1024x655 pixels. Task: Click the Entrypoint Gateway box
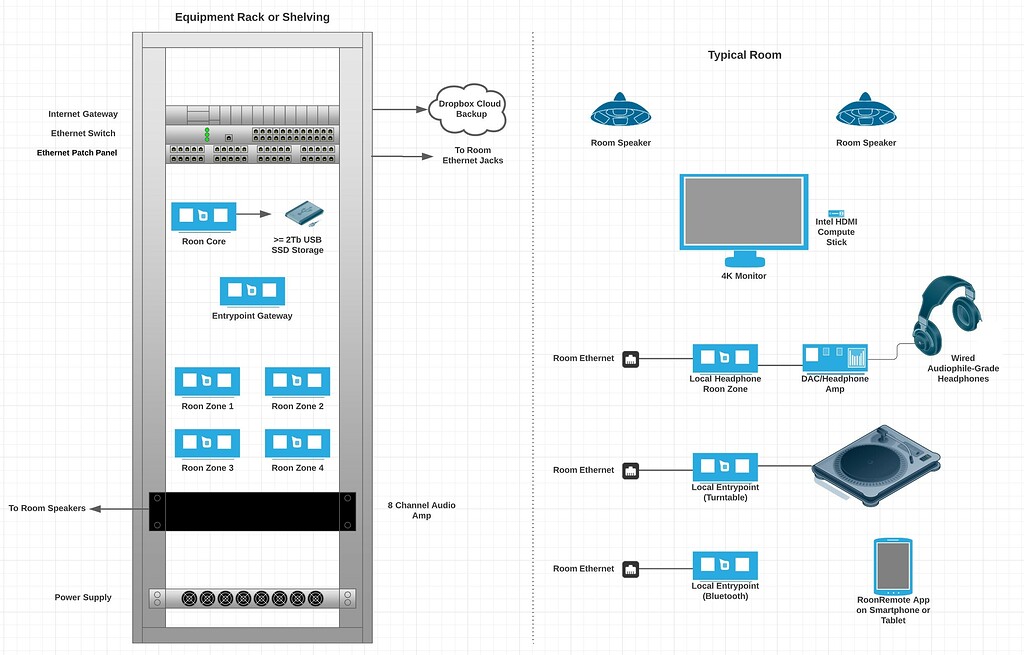point(251,290)
